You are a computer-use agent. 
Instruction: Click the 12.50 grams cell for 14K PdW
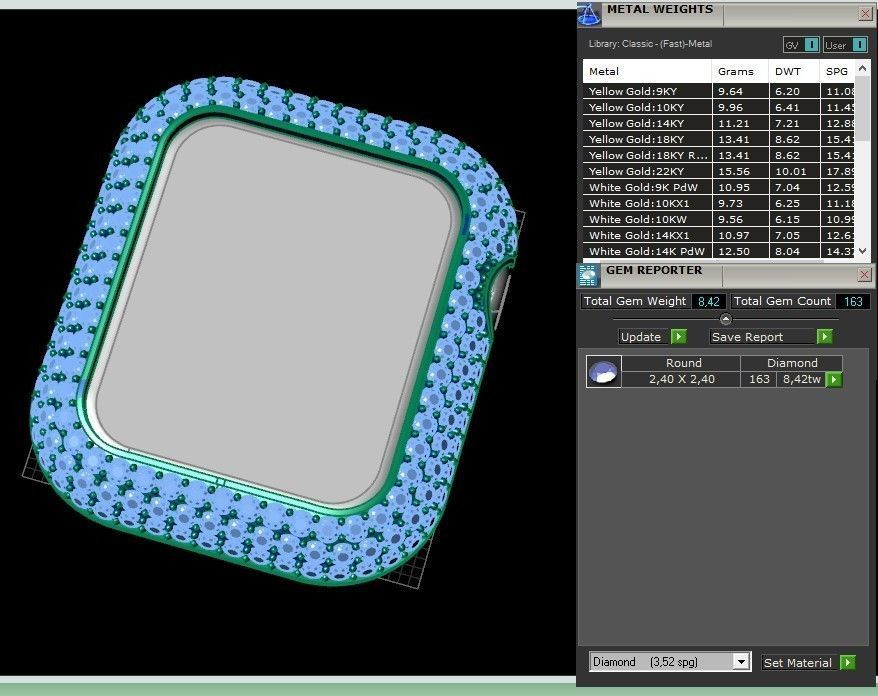[x=740, y=251]
